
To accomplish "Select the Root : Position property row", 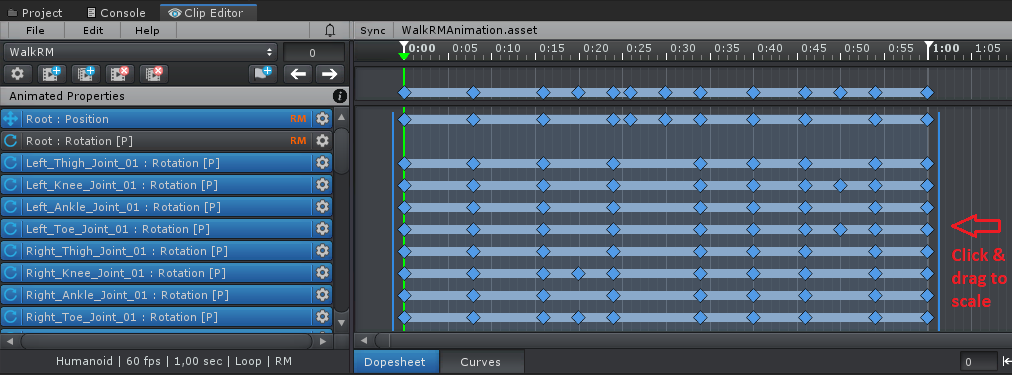I will [167, 119].
